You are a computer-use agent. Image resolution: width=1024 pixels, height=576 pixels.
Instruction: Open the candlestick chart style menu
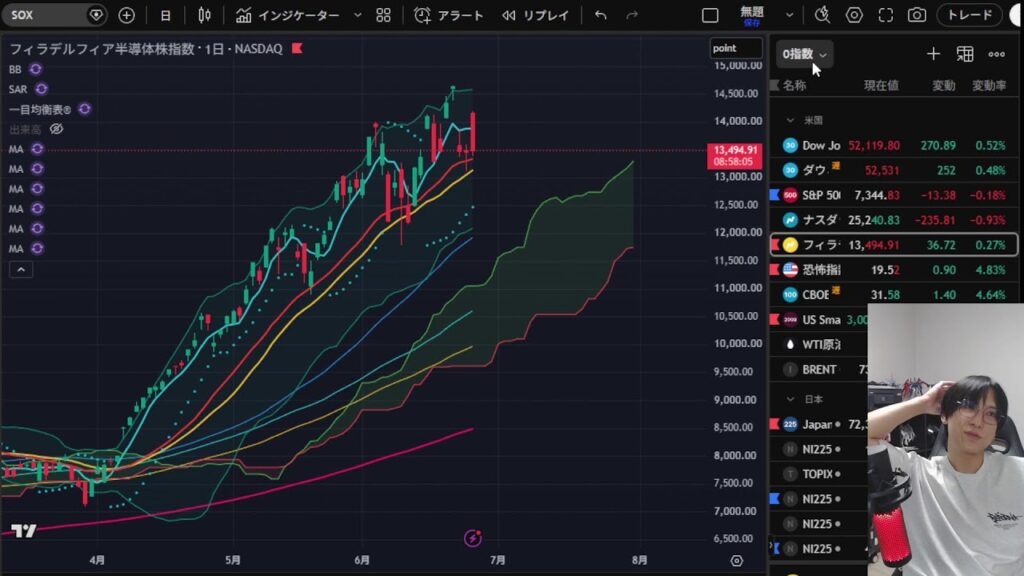(204, 15)
